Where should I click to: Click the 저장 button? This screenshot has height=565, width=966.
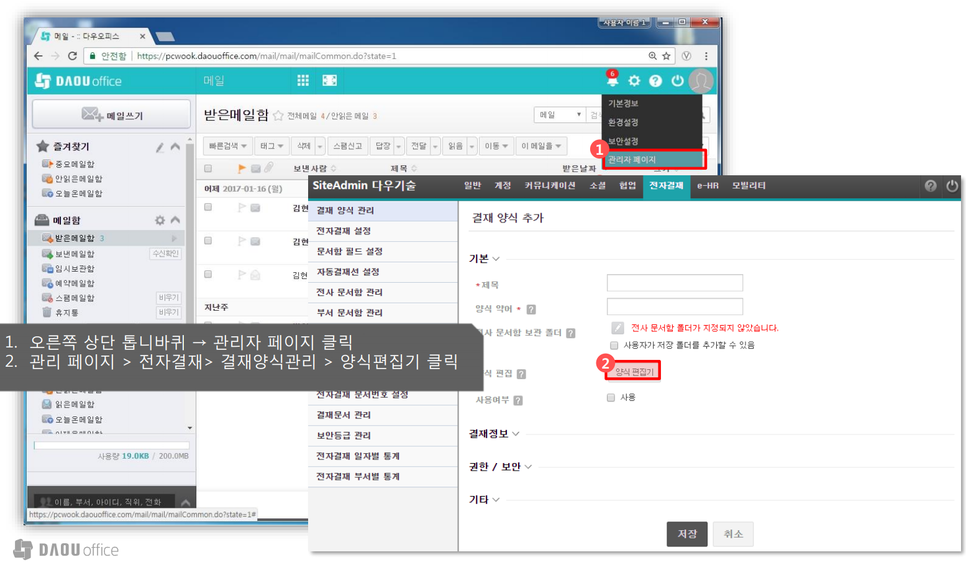point(687,534)
